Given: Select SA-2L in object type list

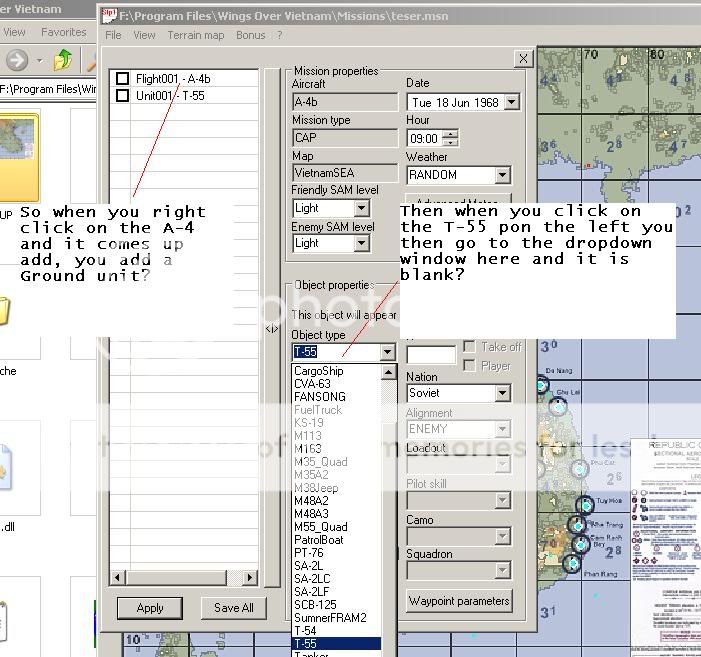Looking at the screenshot, I should (337, 566).
